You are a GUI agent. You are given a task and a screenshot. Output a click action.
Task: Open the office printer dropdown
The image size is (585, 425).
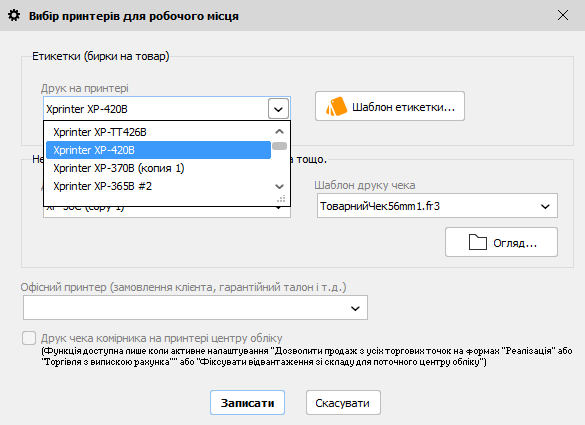(x=195, y=307)
